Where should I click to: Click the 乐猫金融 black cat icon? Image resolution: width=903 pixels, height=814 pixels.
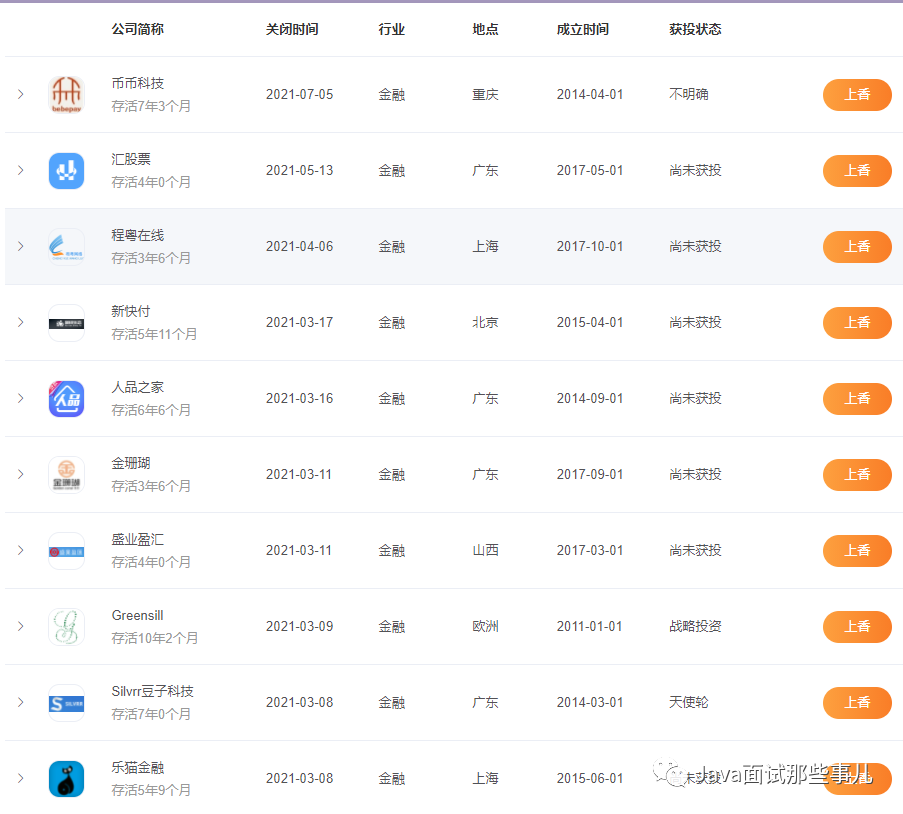(66, 778)
